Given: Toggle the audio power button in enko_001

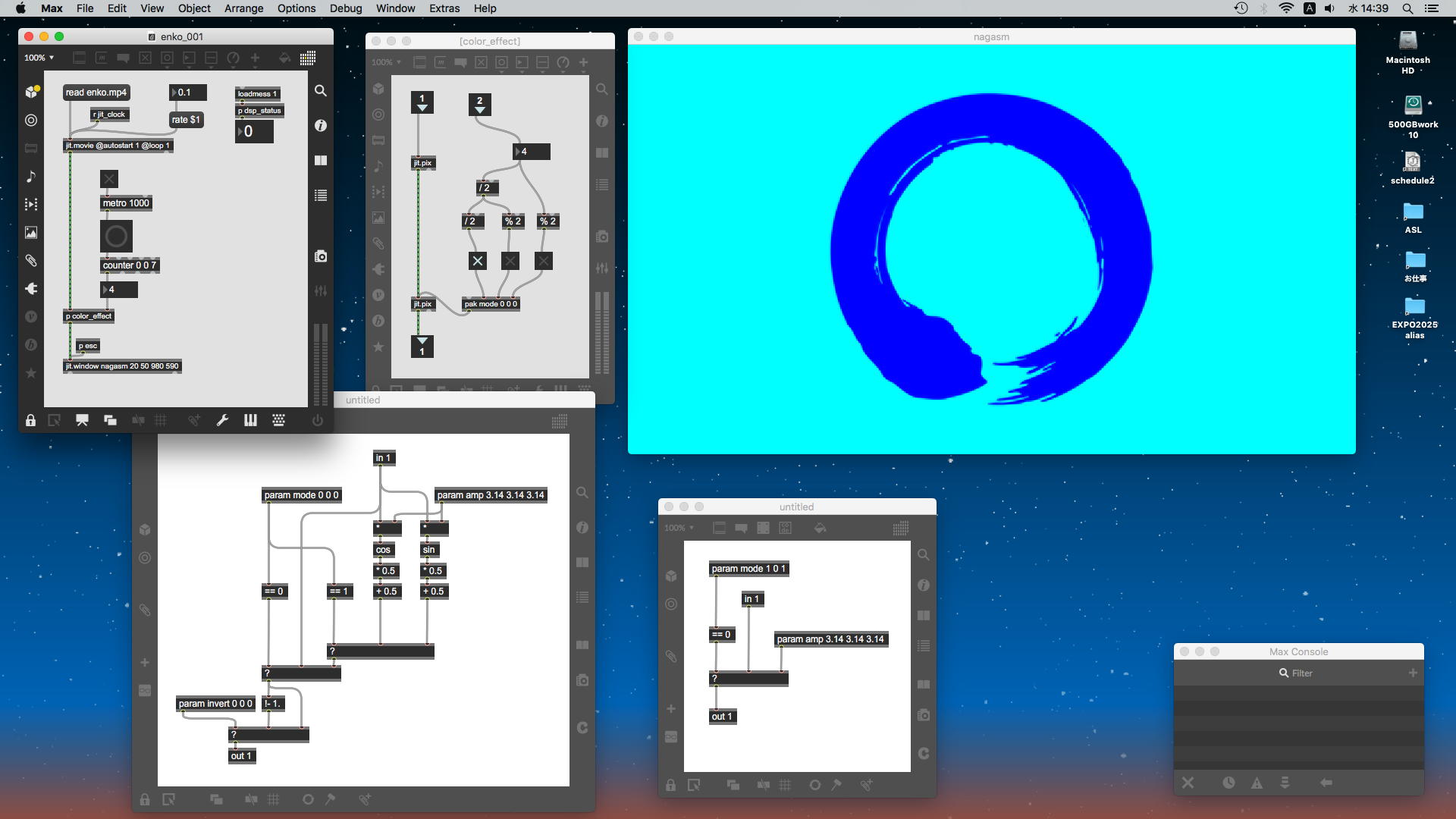Looking at the screenshot, I should pyautogui.click(x=318, y=420).
